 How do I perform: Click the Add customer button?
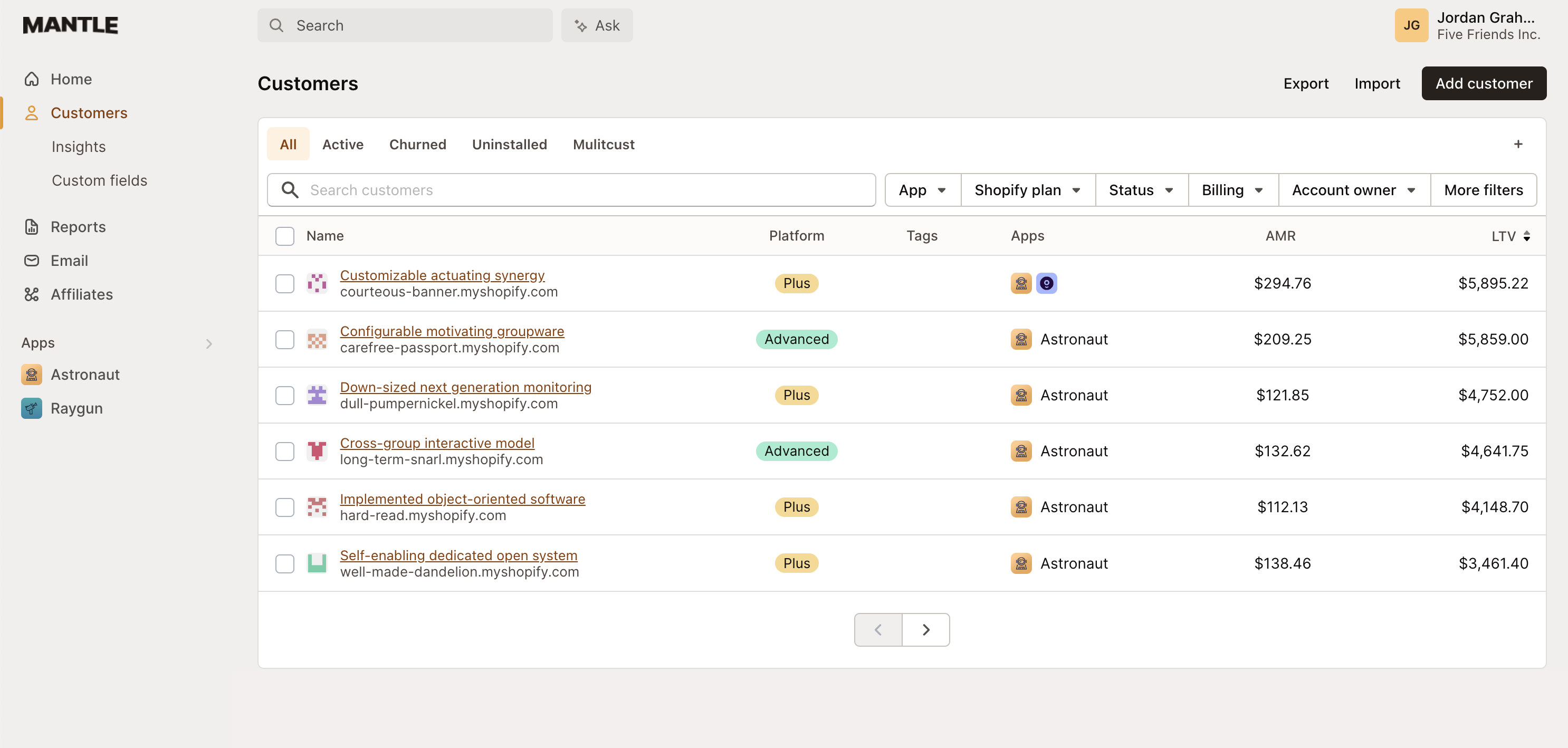pyautogui.click(x=1484, y=83)
